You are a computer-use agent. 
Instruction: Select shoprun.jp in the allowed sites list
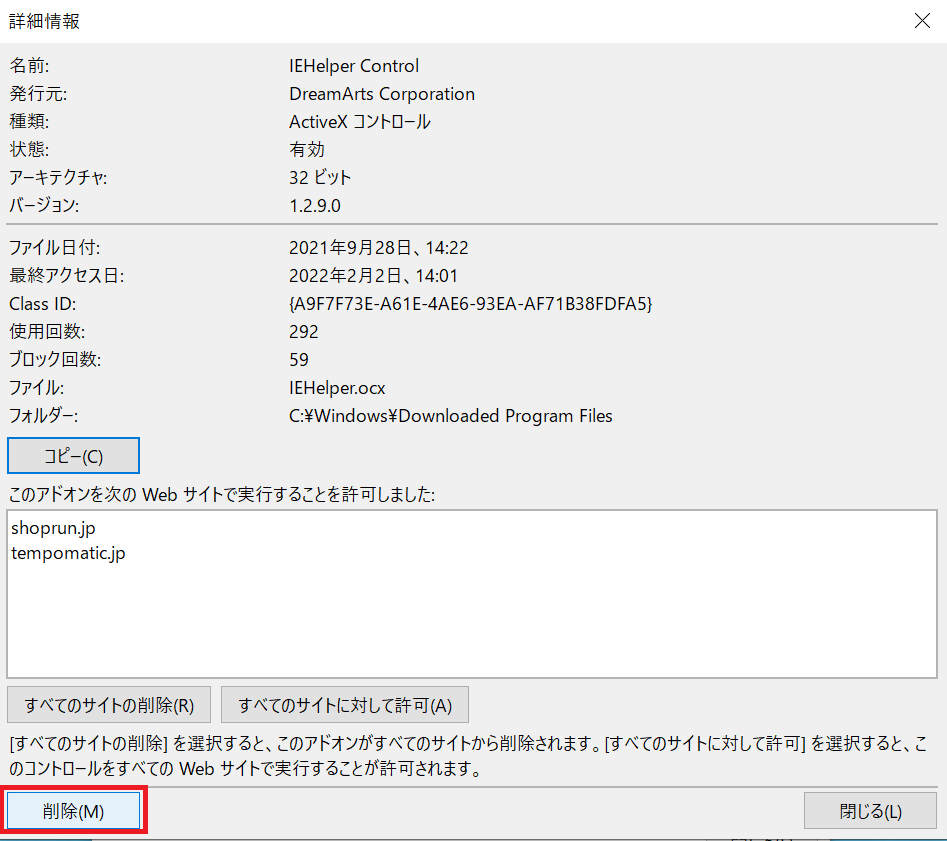click(x=53, y=528)
